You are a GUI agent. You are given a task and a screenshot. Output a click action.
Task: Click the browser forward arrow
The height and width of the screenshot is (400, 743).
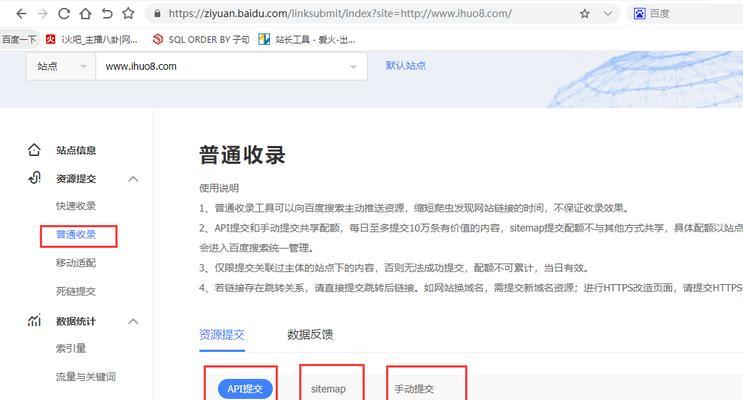pyautogui.click(x=43, y=14)
